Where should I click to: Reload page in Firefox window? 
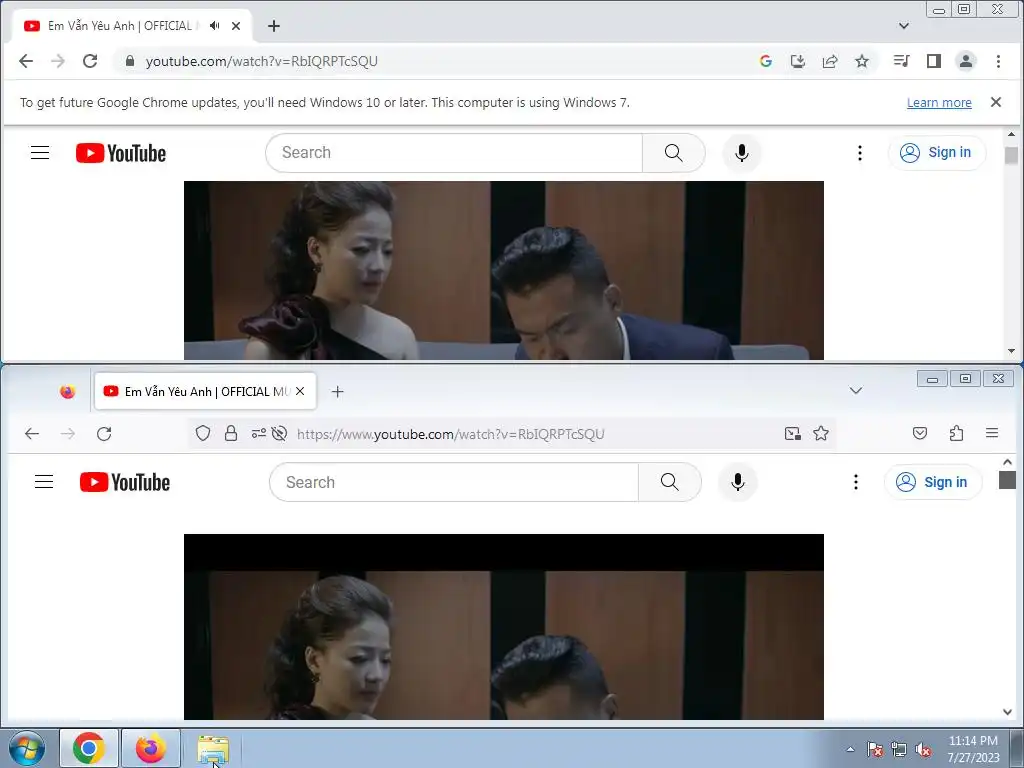[104, 434]
